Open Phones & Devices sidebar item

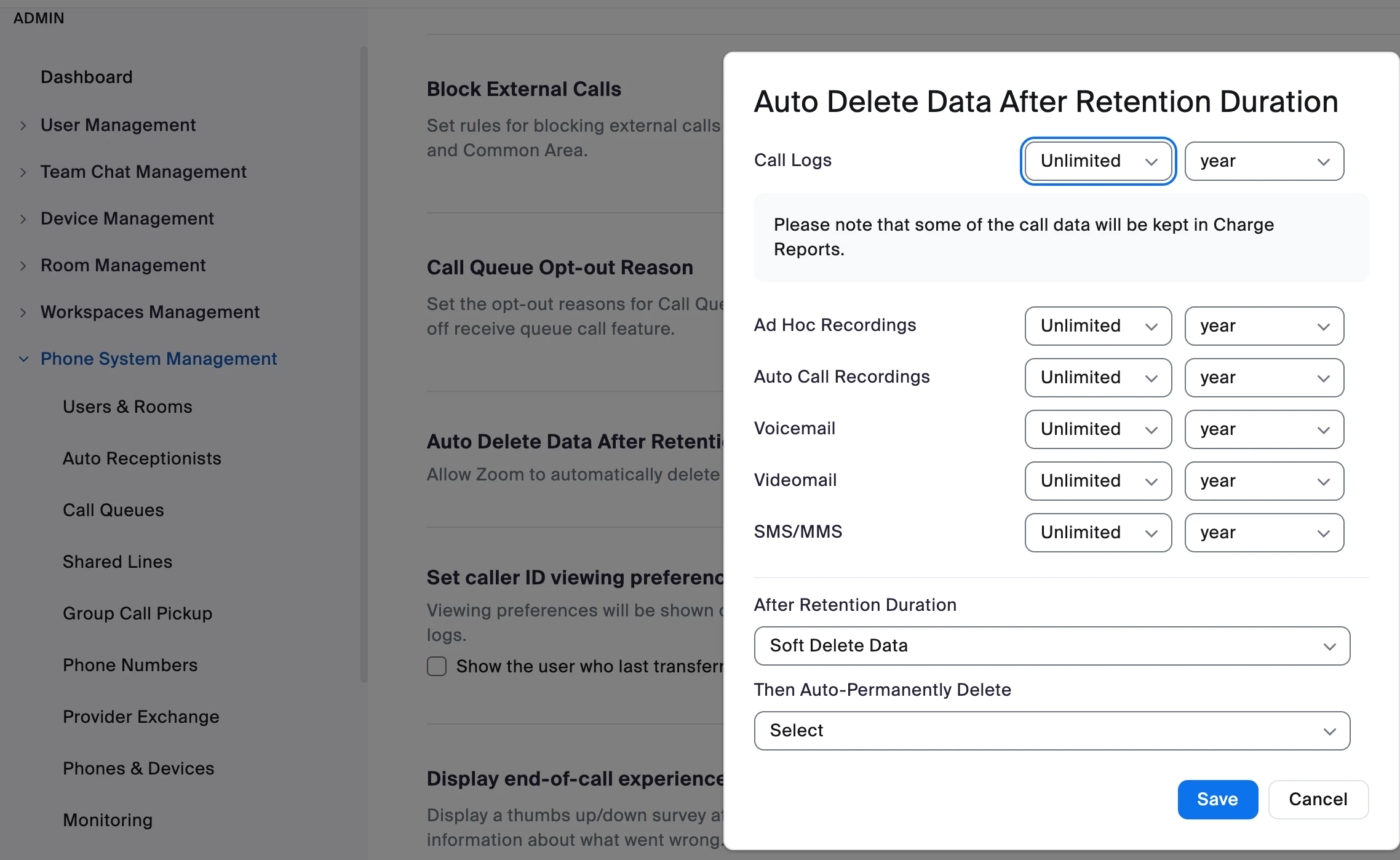point(138,769)
